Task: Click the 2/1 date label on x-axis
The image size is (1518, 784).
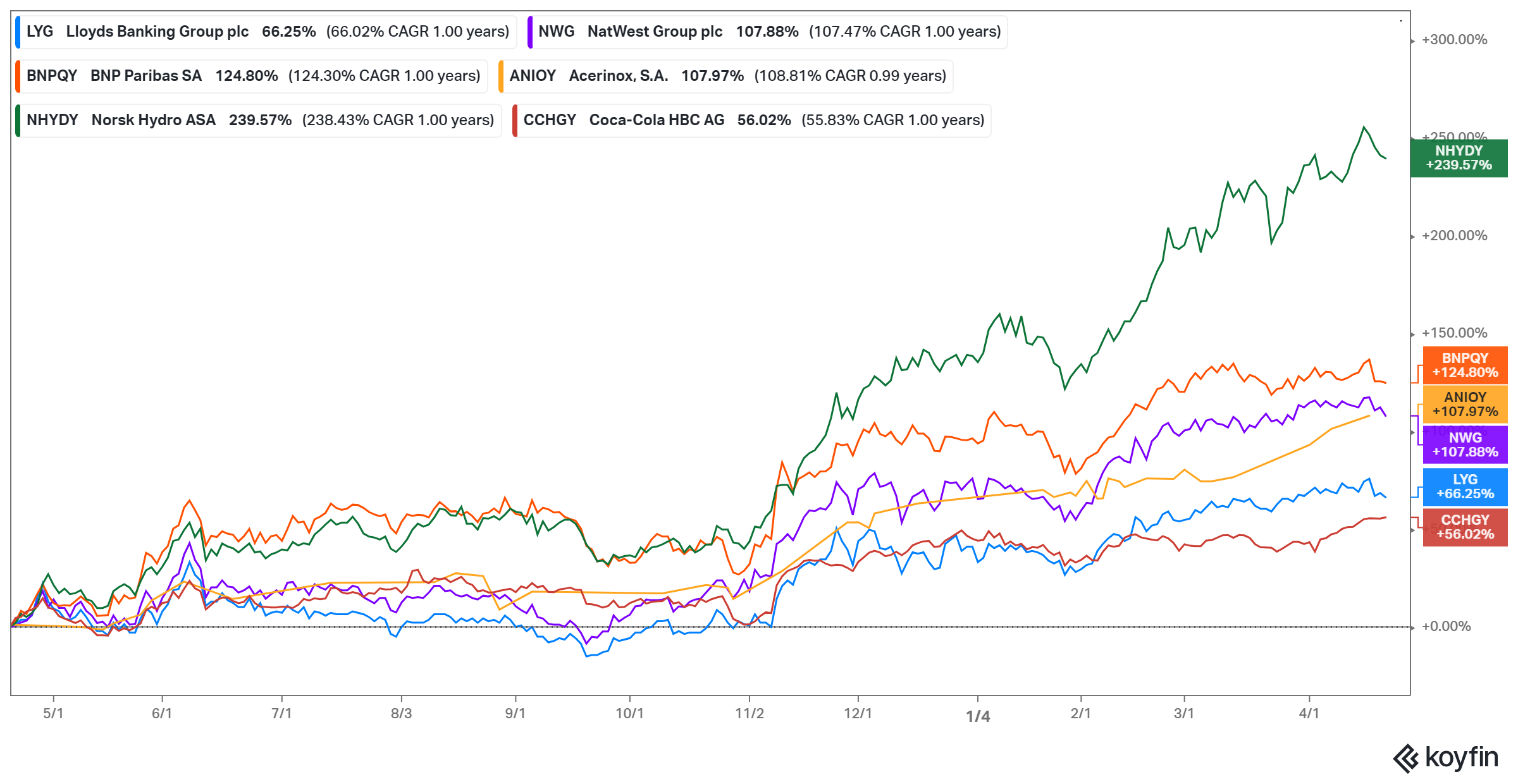Action: pos(1080,714)
